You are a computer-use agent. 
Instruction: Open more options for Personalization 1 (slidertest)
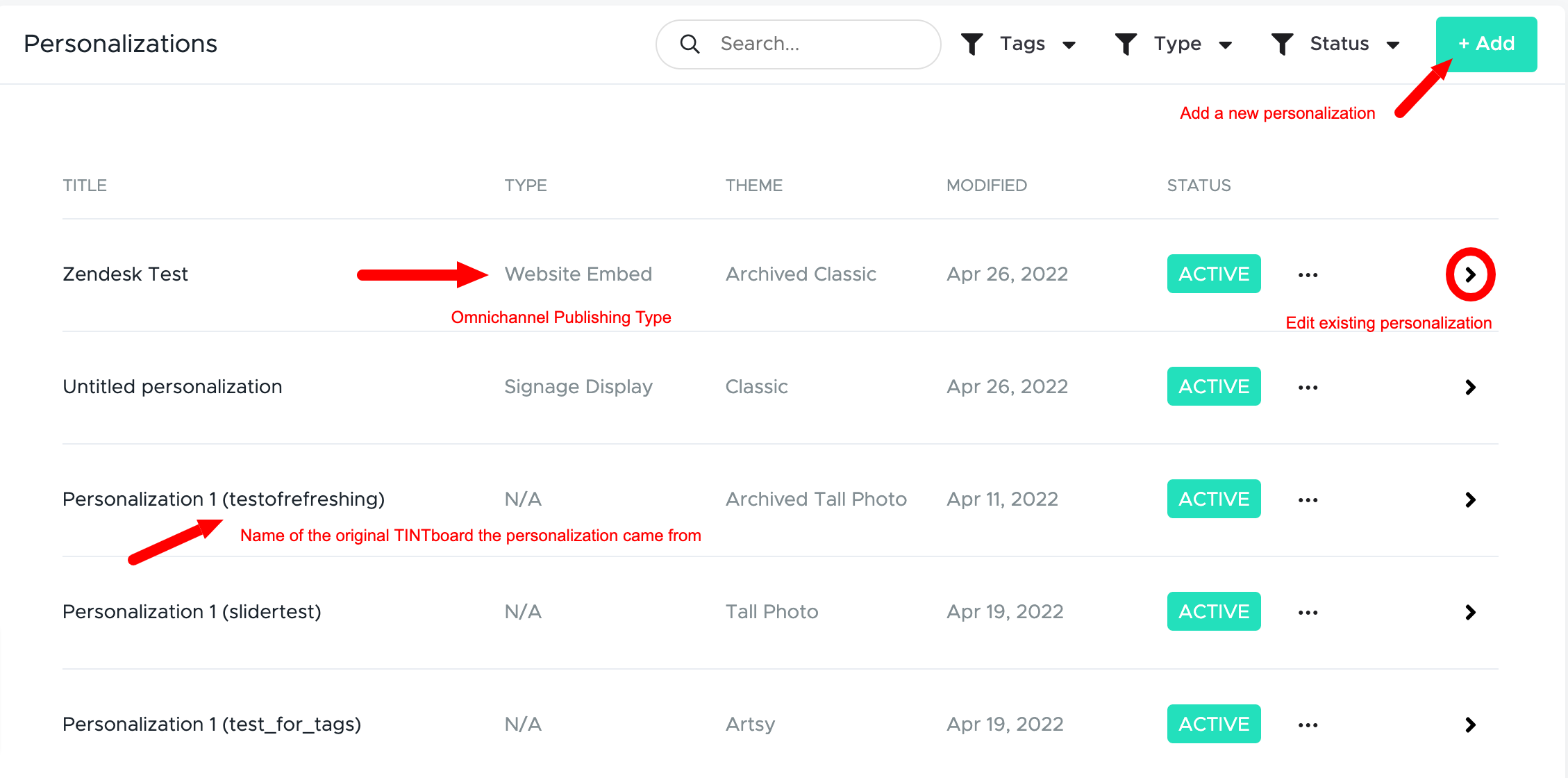(x=1308, y=612)
